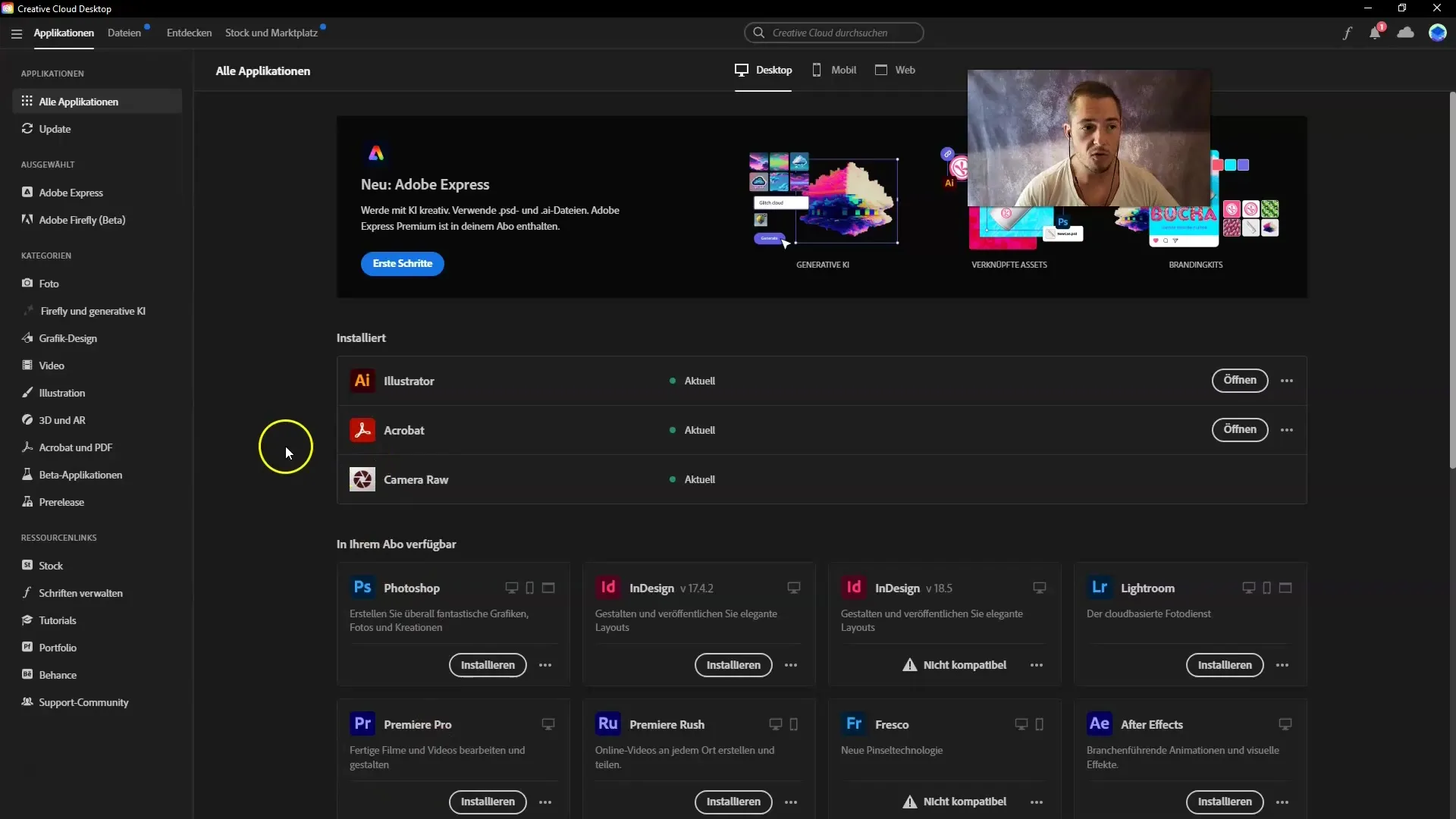The height and width of the screenshot is (819, 1456).
Task: Switch to the Entdecken tab
Action: pos(189,33)
